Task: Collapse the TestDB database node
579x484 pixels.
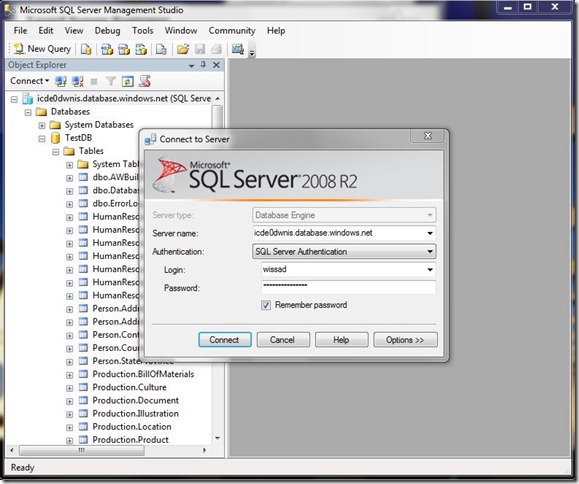Action: click(x=42, y=139)
